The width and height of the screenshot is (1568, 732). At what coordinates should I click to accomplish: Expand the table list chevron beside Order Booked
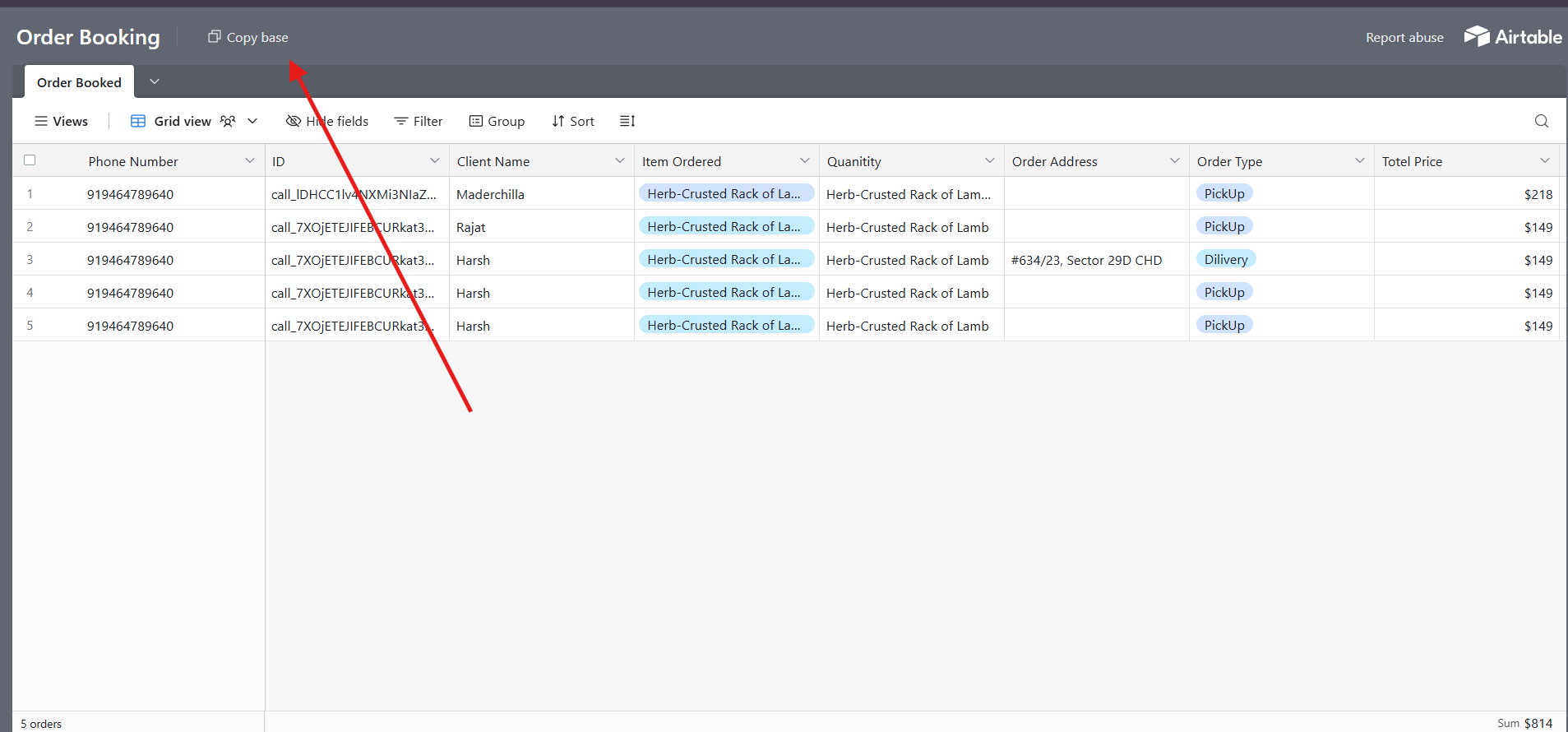click(155, 81)
